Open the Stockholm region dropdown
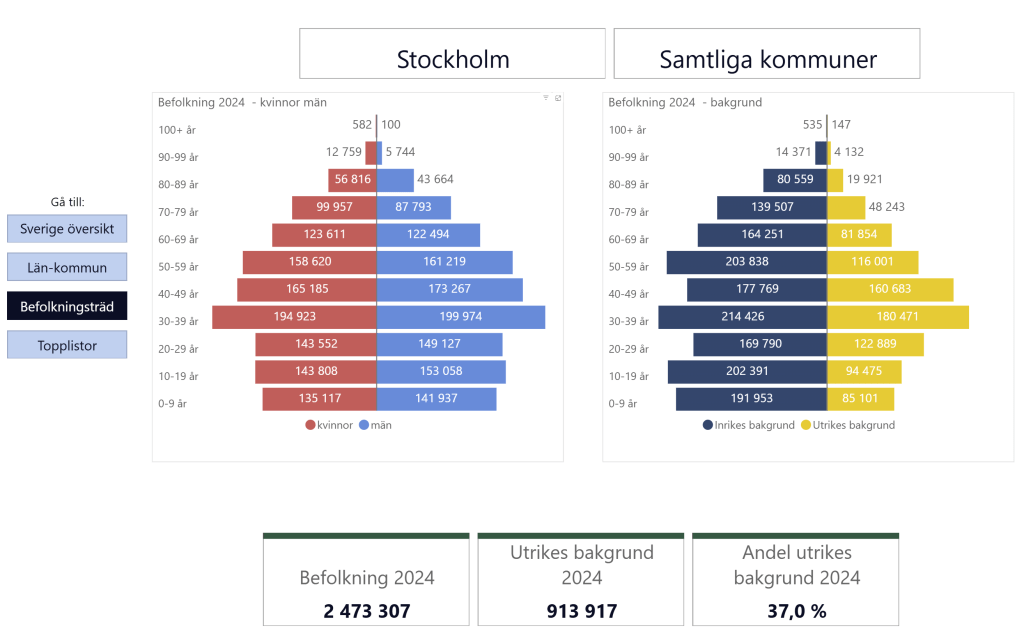 452,54
